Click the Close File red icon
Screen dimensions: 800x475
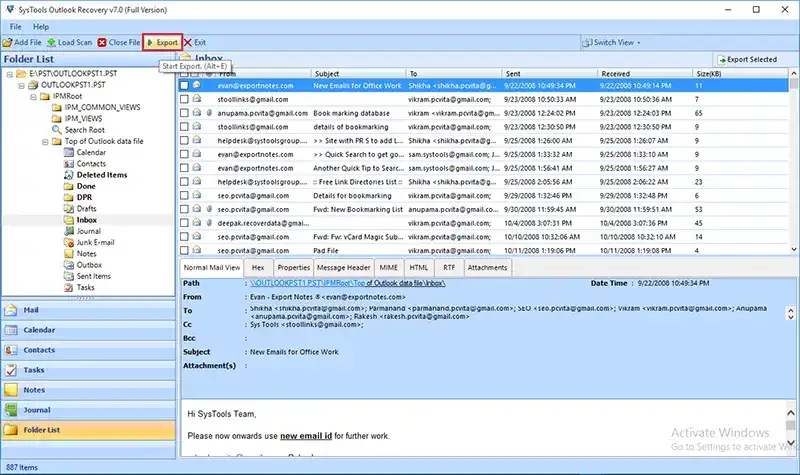(x=102, y=42)
